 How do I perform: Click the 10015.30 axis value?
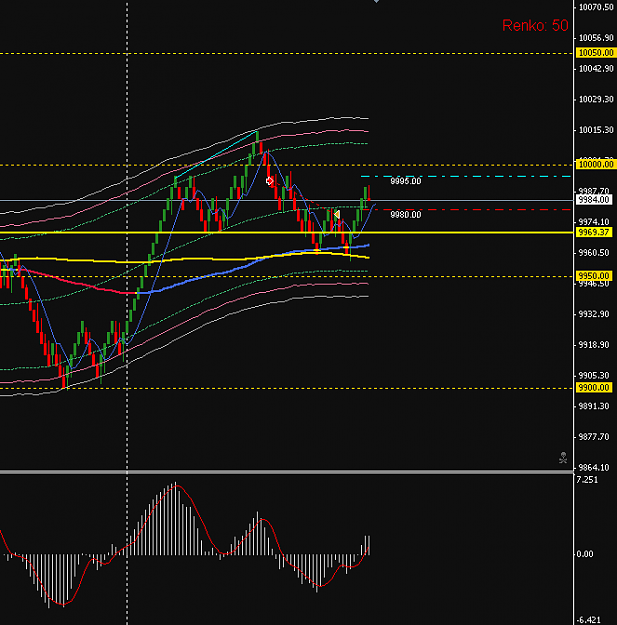(x=596, y=130)
